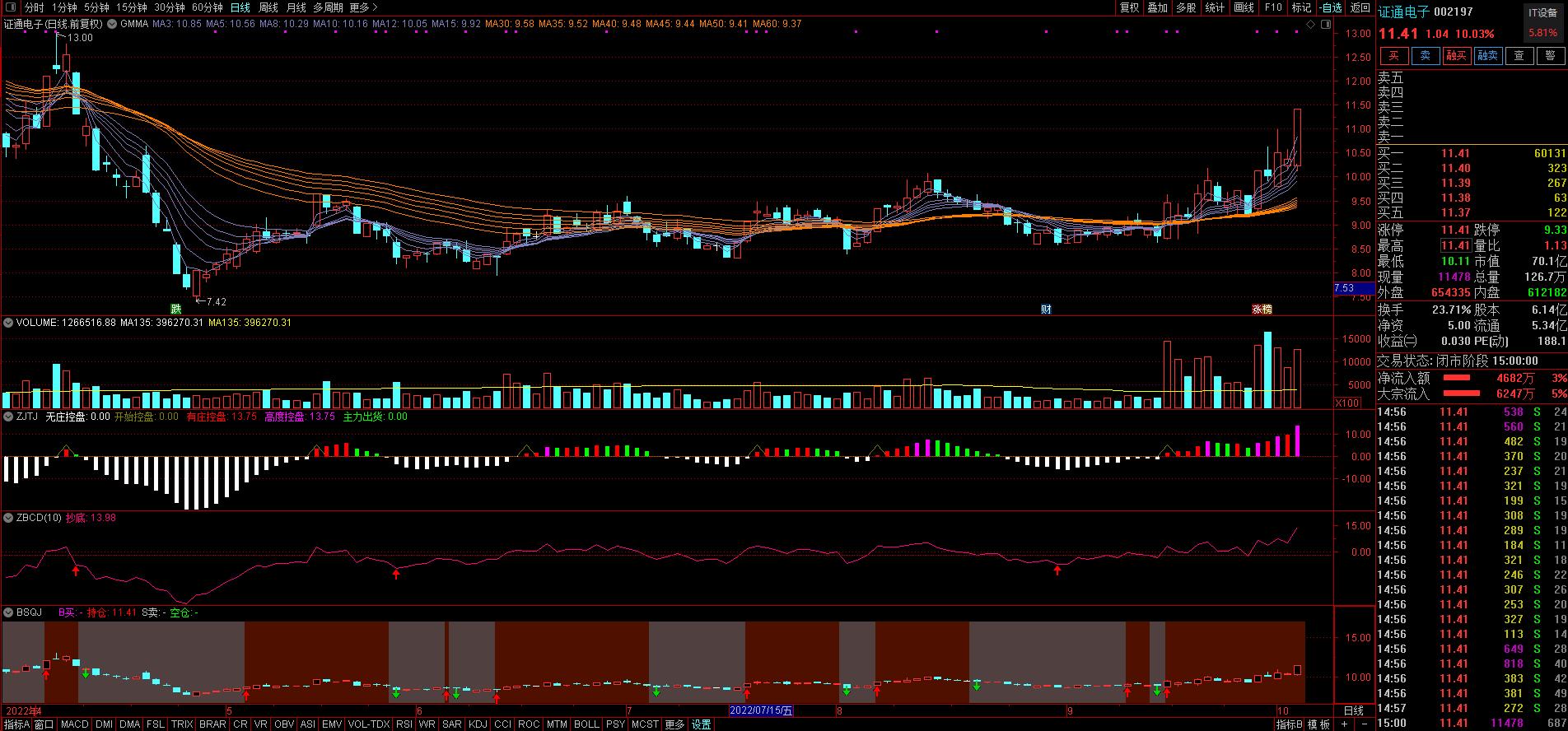This screenshot has height=731, width=1568.
Task: Switch indicator to BOLL
Action: coord(586,724)
